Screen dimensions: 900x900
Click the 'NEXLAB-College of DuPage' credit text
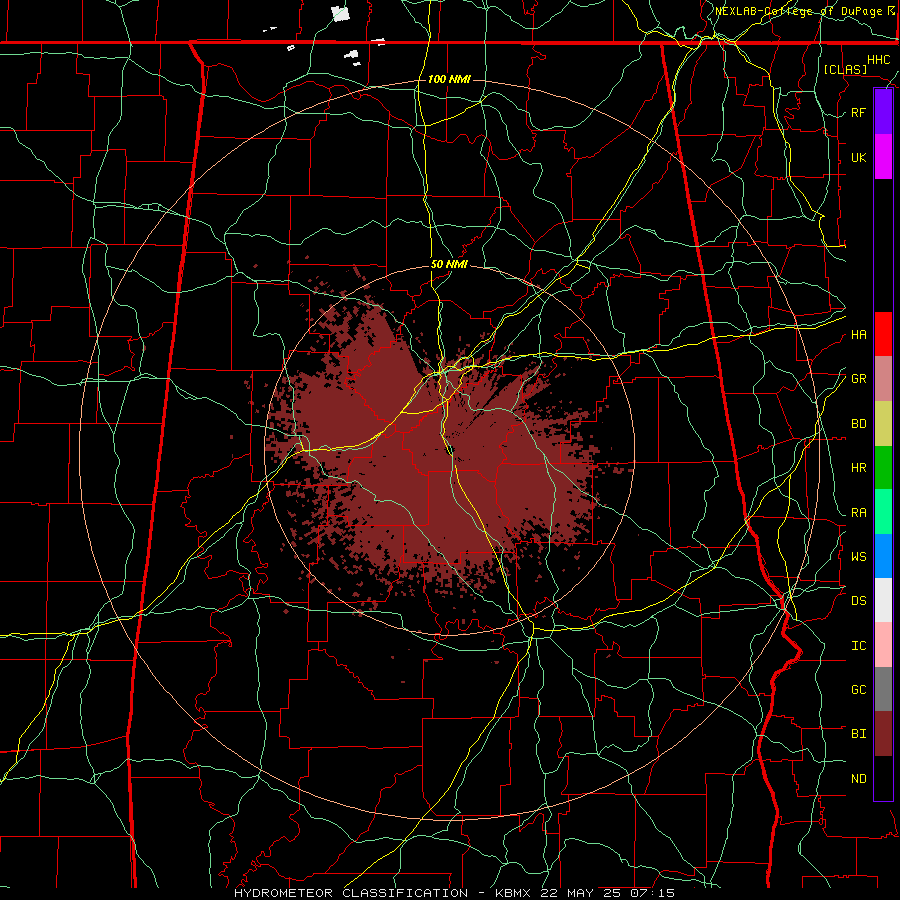pos(798,11)
